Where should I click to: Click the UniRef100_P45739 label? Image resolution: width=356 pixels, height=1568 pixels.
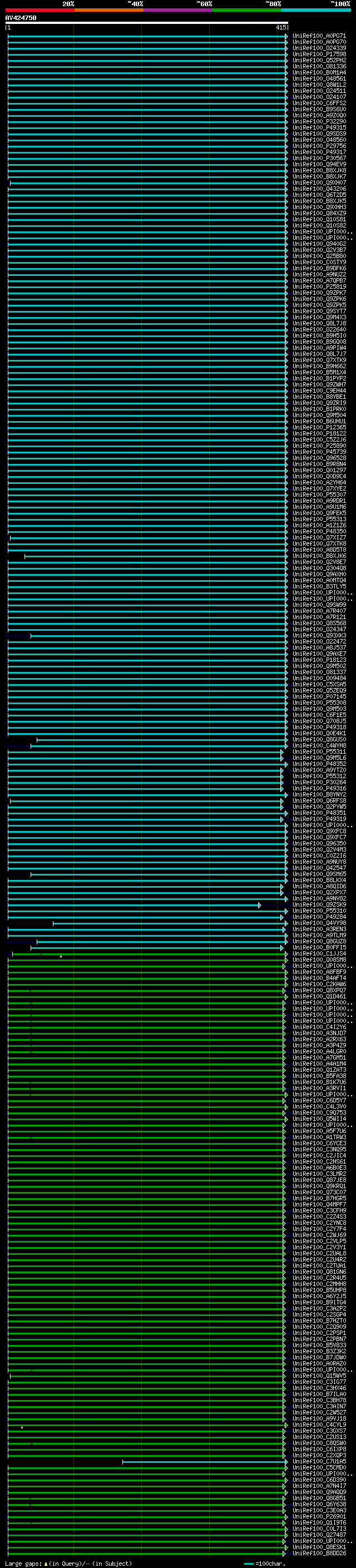pyautogui.click(x=319, y=452)
